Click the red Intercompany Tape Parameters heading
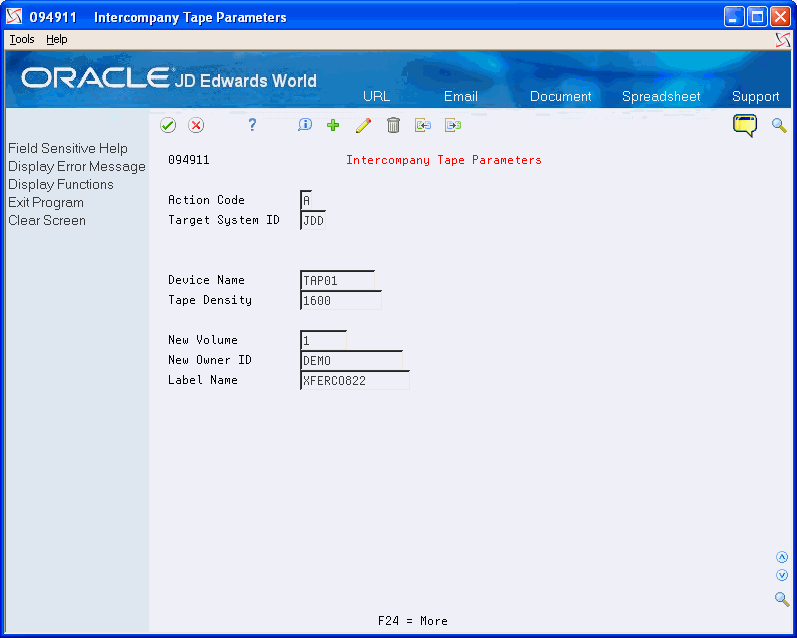This screenshot has width=797, height=638. (444, 160)
